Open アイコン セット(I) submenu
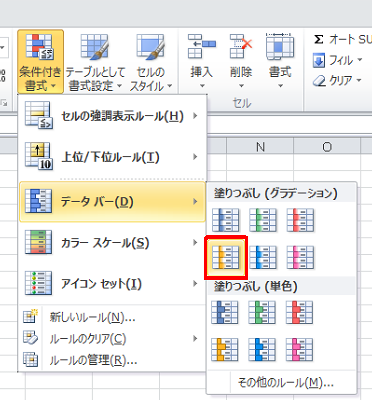 pyautogui.click(x=112, y=284)
